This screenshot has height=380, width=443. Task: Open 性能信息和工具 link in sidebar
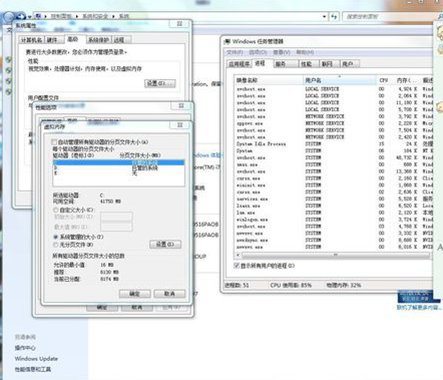tap(33, 369)
